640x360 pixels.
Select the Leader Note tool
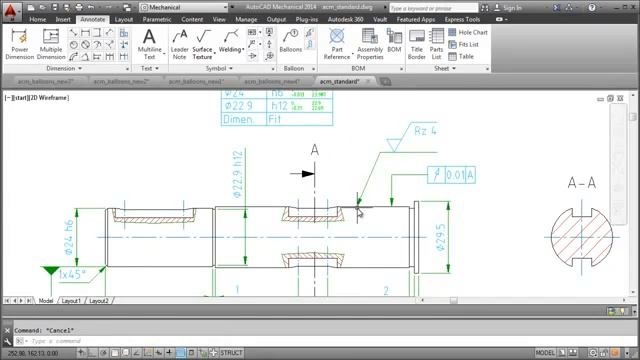(180, 44)
